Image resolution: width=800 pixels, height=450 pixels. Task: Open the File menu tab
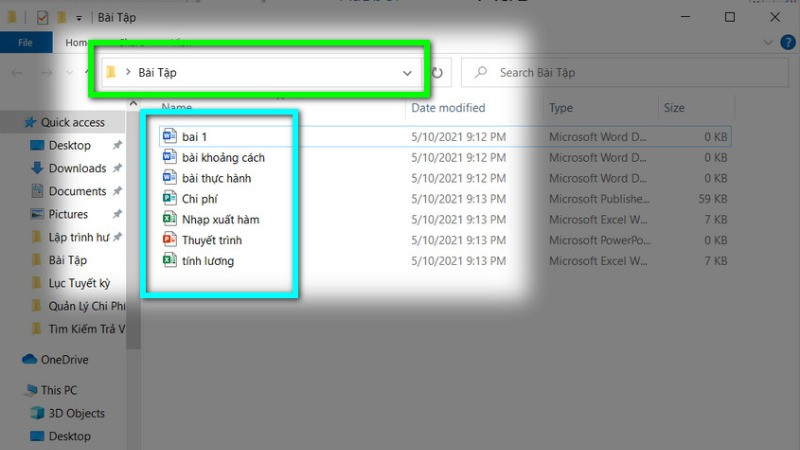click(26, 43)
